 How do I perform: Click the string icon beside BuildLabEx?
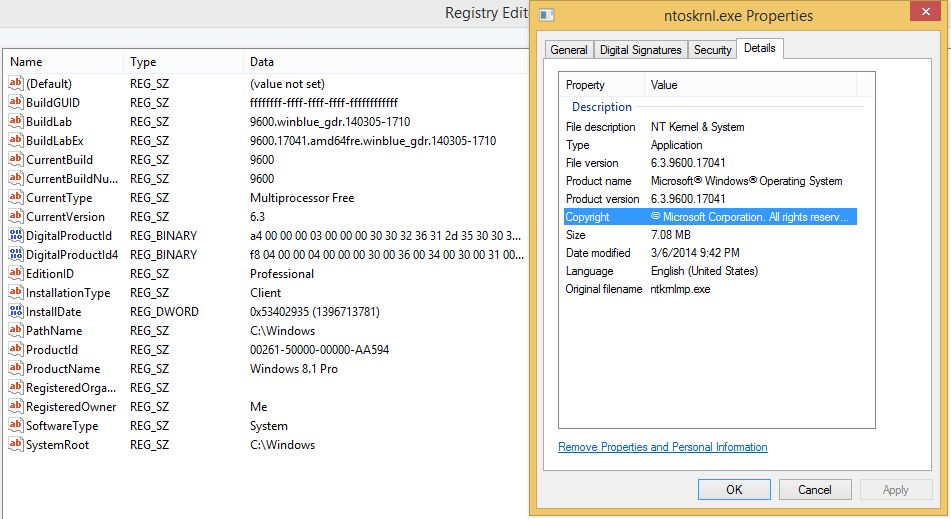[16, 140]
